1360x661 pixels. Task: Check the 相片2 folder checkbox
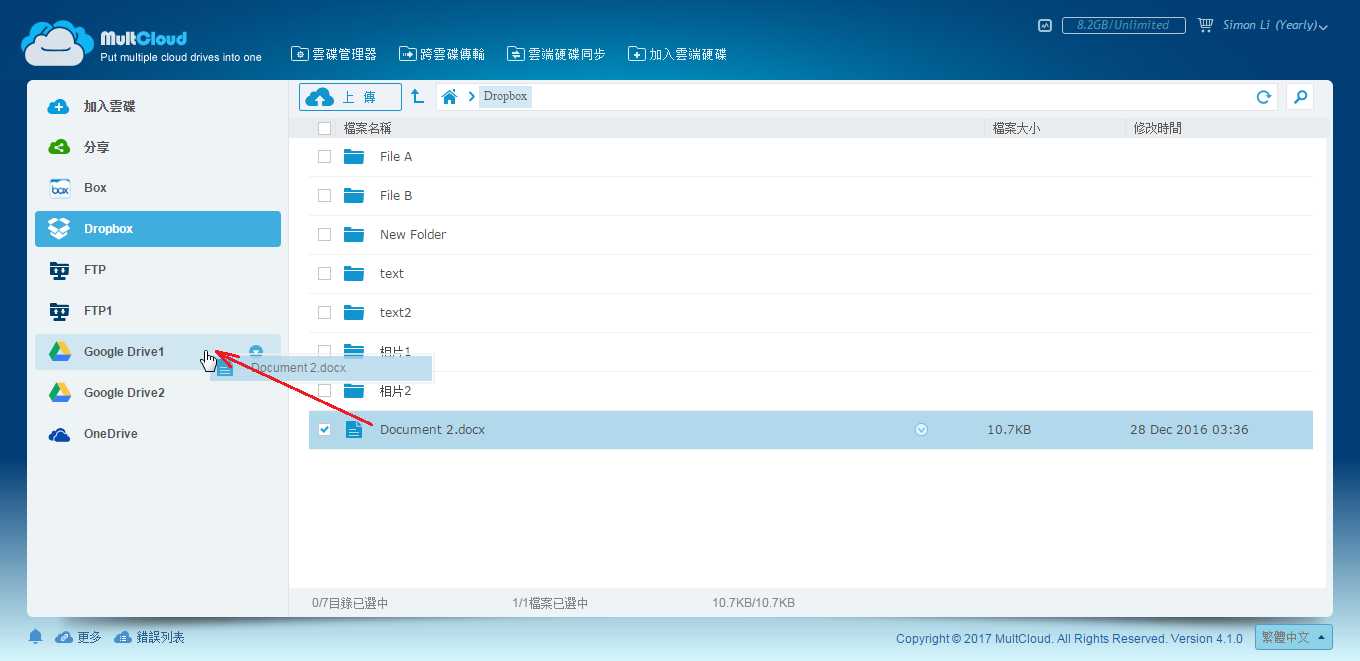point(324,390)
